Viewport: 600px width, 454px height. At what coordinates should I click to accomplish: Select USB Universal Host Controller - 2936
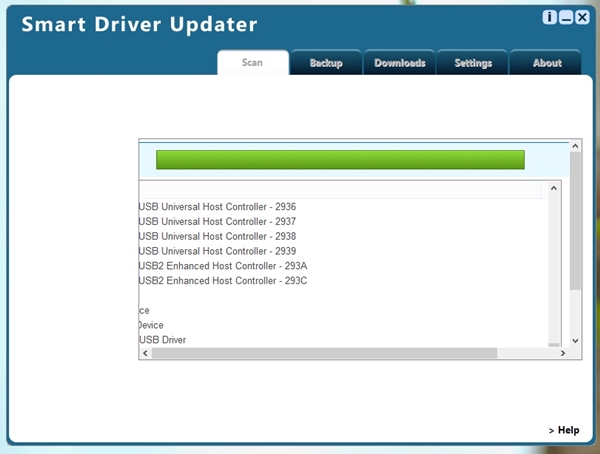217,207
